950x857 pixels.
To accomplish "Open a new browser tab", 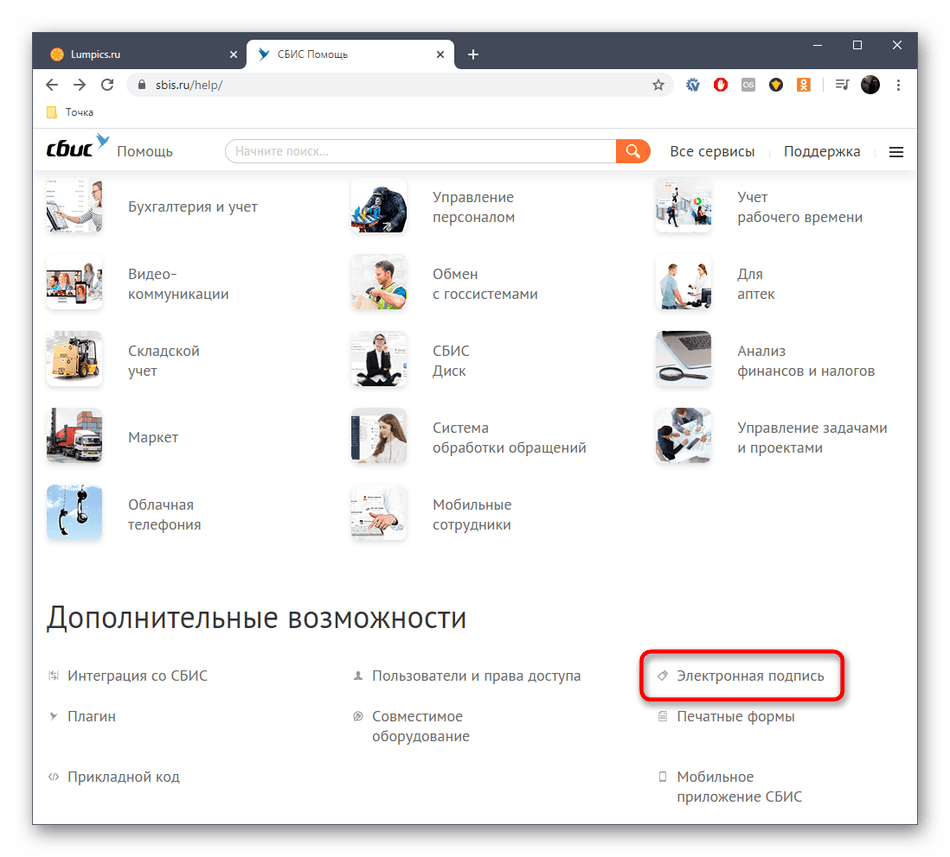I will pos(473,55).
